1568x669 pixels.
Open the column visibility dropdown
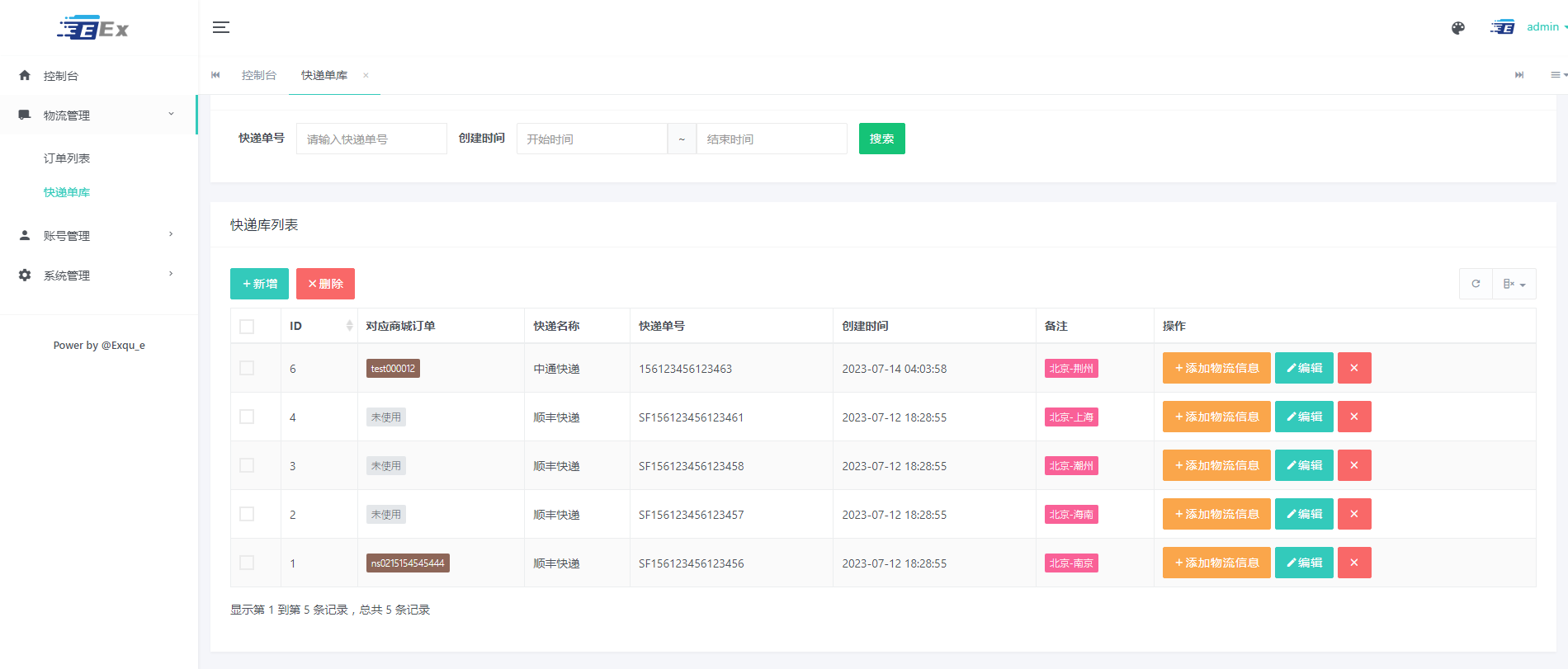tap(1514, 284)
